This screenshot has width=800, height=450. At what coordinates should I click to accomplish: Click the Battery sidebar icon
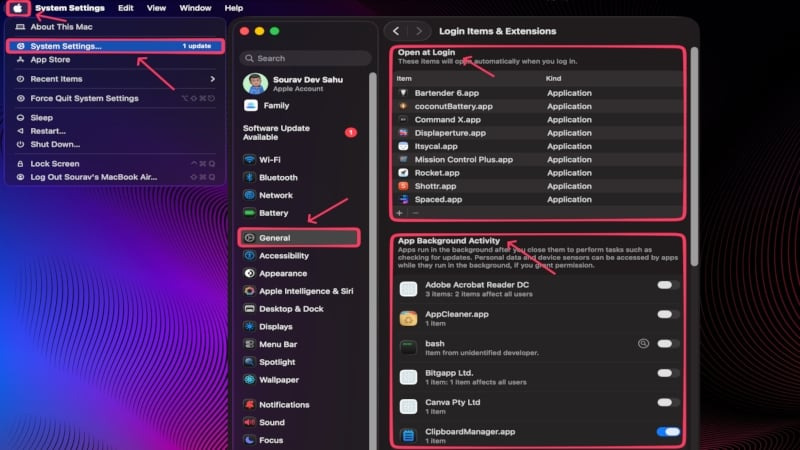click(249, 213)
